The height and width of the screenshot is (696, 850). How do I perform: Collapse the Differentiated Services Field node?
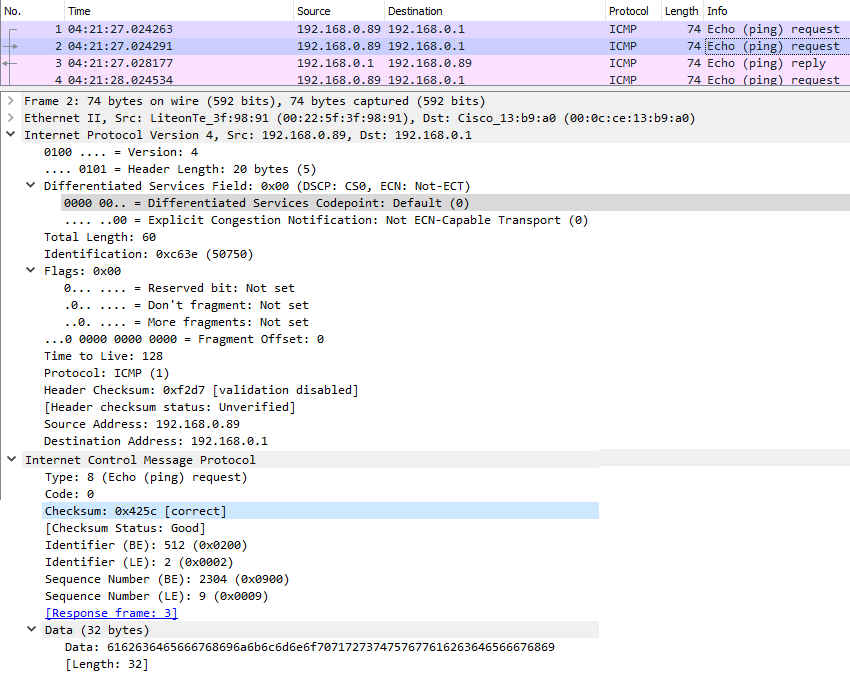[x=31, y=186]
